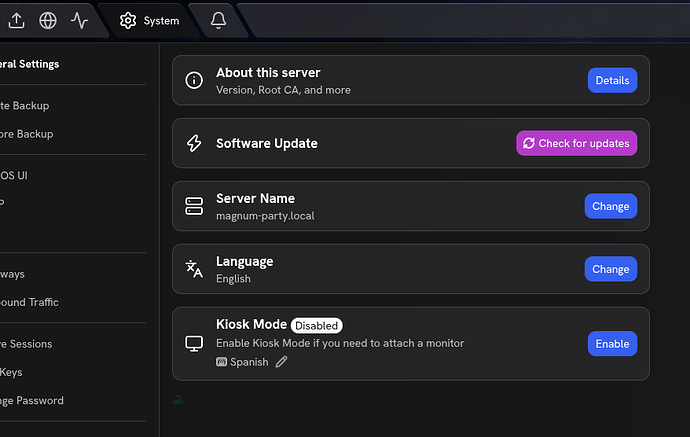
Task: Open the upload icon in top bar
Action: pos(16,20)
